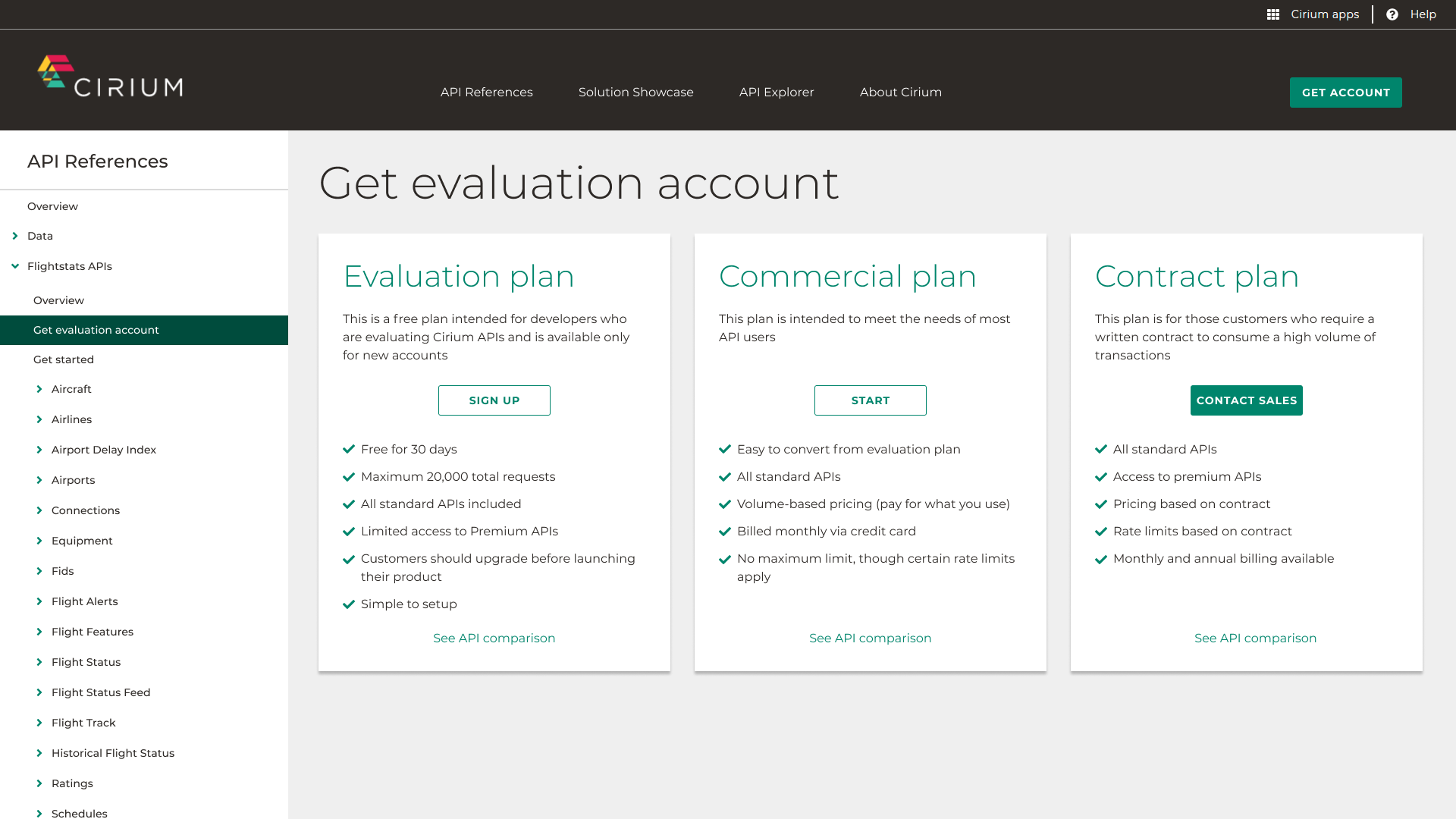Expand the Aircraft chevron
The image size is (1456, 819).
[x=39, y=389]
